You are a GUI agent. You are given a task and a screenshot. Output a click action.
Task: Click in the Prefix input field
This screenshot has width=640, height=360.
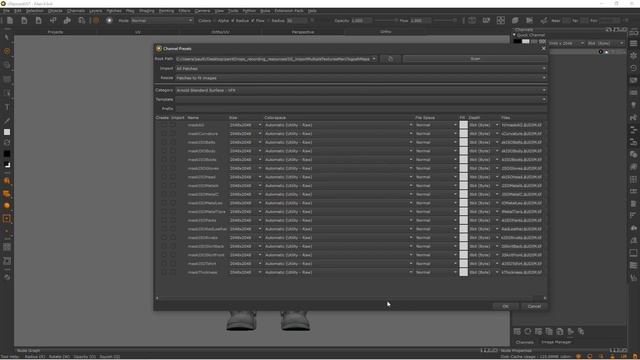[361, 109]
